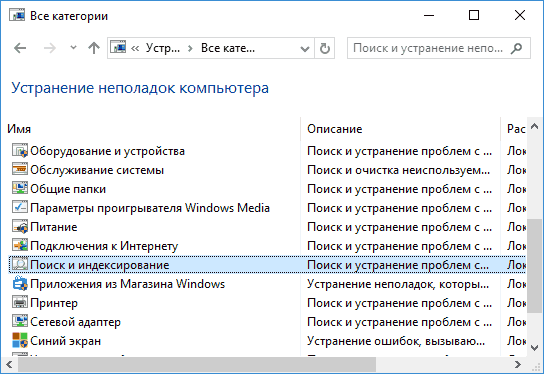Open the recent locations dropdown arrow
This screenshot has width=544, height=374.
pos(73,47)
